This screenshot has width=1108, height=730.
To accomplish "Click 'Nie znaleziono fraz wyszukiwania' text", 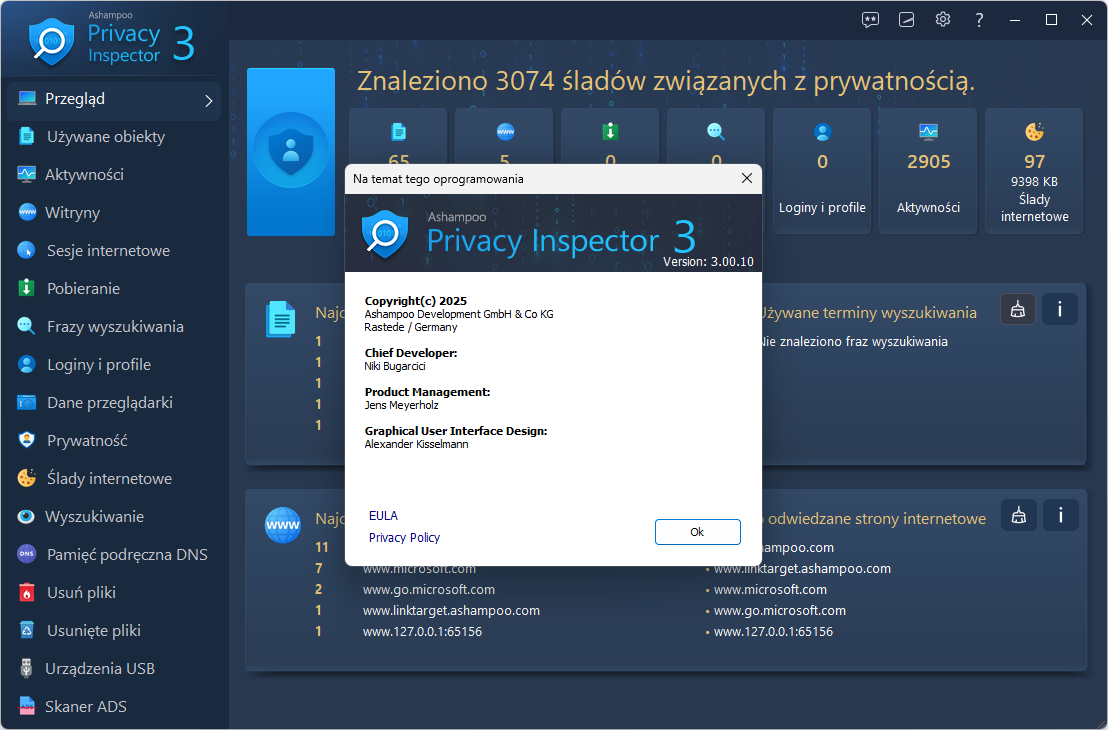I will pyautogui.click(x=855, y=341).
